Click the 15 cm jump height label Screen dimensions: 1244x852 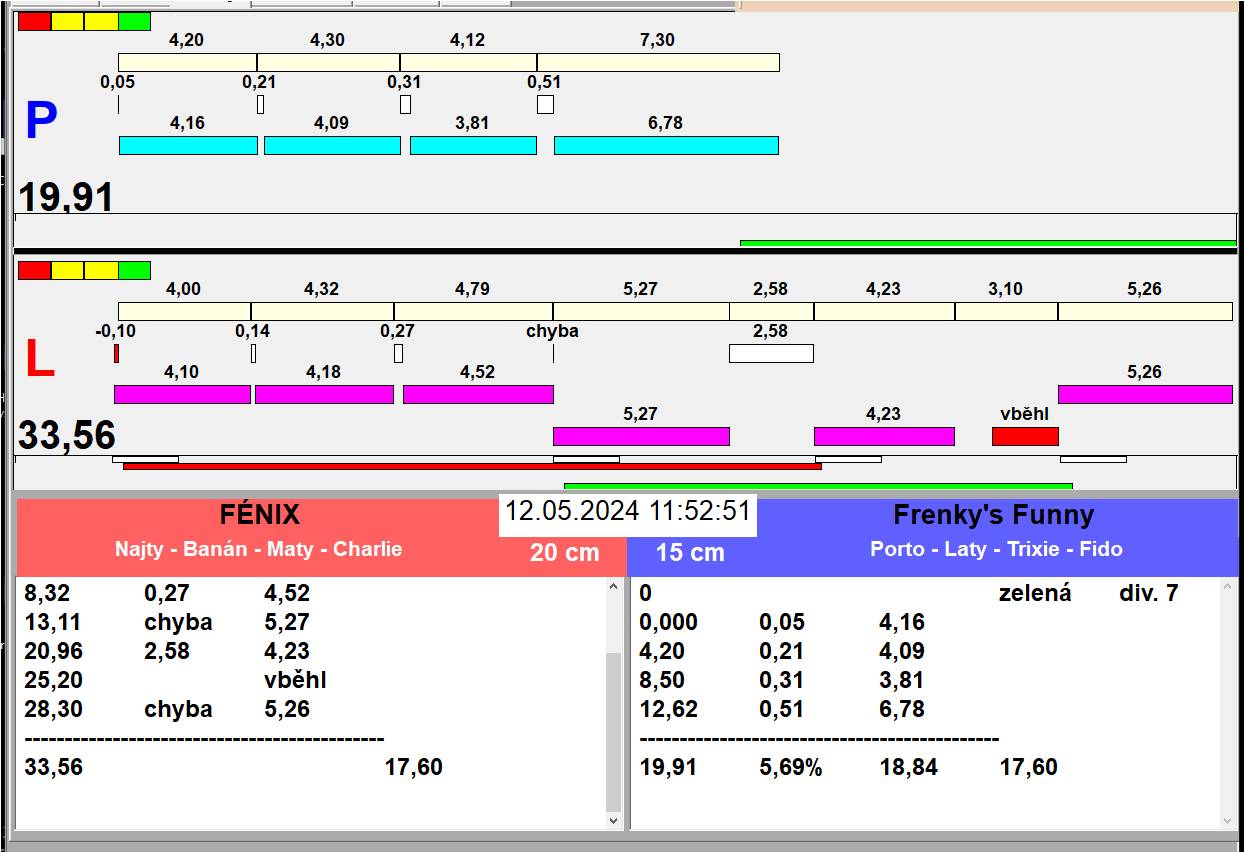[x=690, y=552]
